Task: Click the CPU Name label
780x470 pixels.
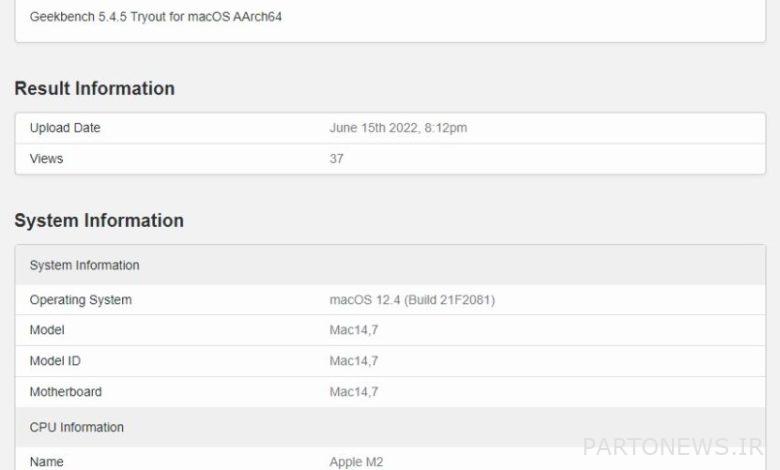Action: point(47,462)
